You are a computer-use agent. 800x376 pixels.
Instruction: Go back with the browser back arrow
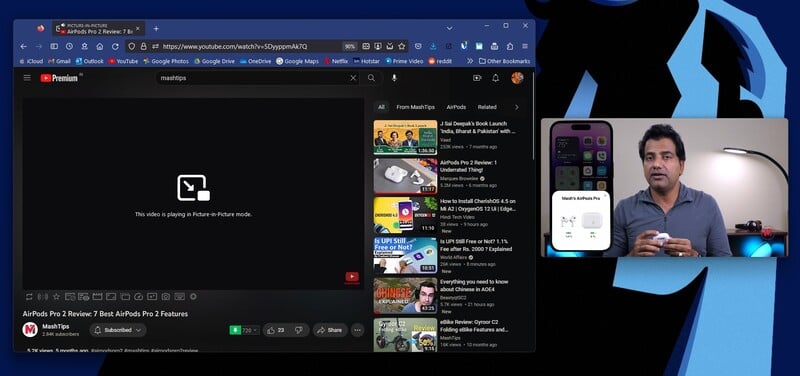pyautogui.click(x=23, y=46)
